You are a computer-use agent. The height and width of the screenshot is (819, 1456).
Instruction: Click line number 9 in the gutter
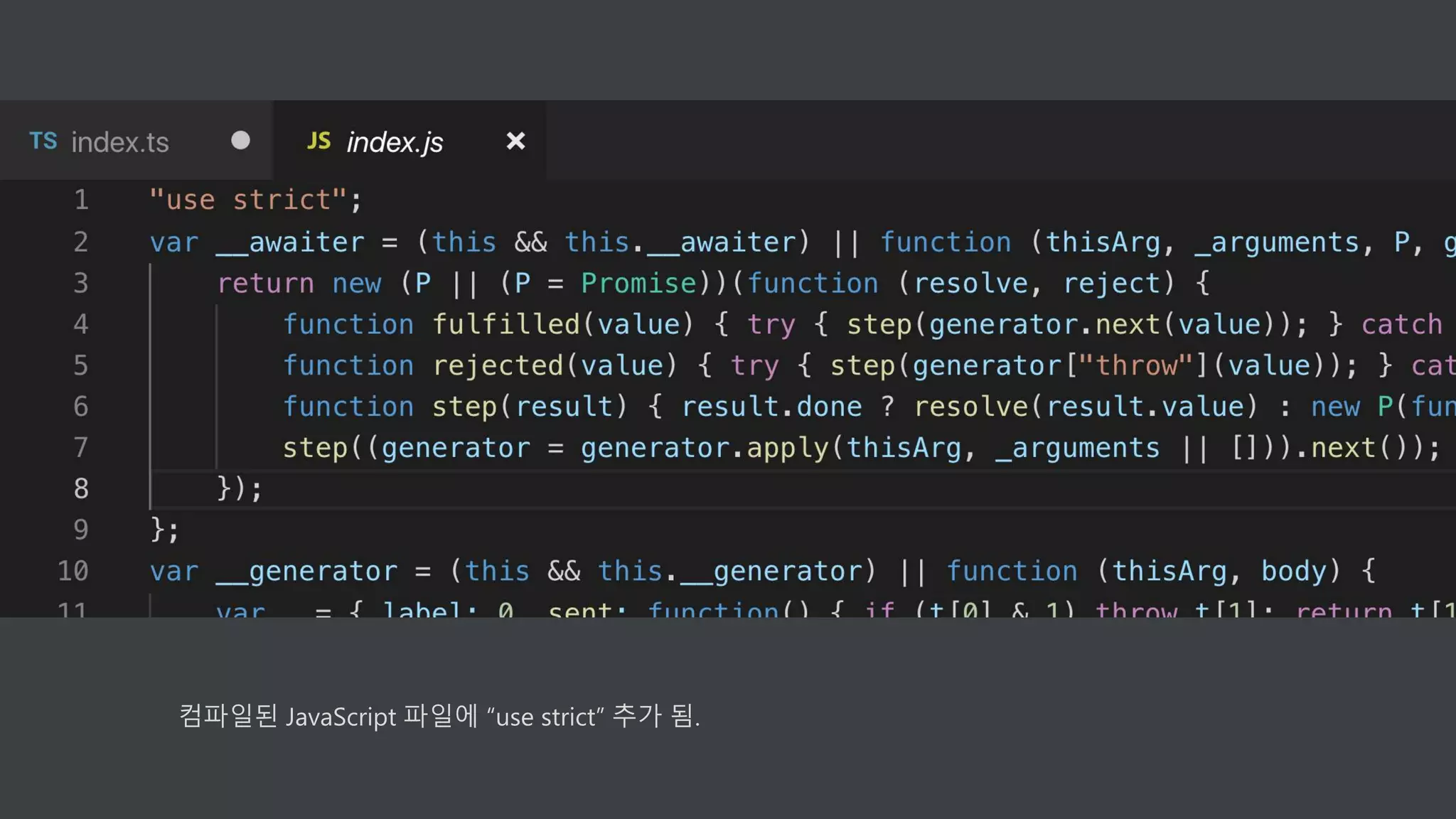point(81,530)
